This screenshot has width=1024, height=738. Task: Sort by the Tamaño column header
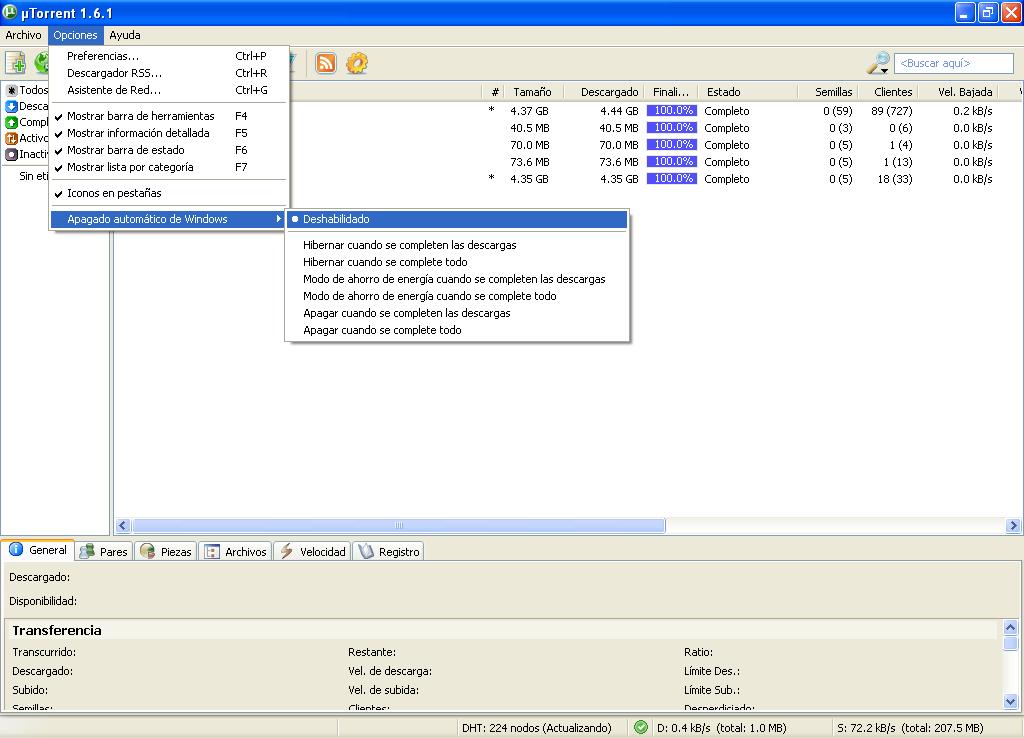point(533,92)
